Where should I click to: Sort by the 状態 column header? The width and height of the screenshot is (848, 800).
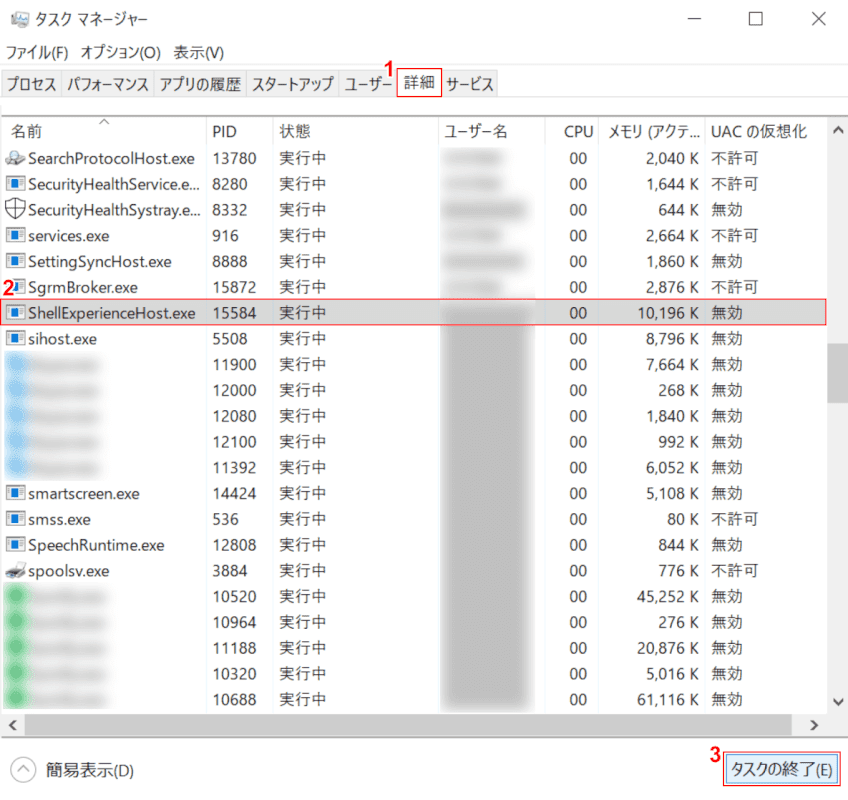[x=355, y=131]
